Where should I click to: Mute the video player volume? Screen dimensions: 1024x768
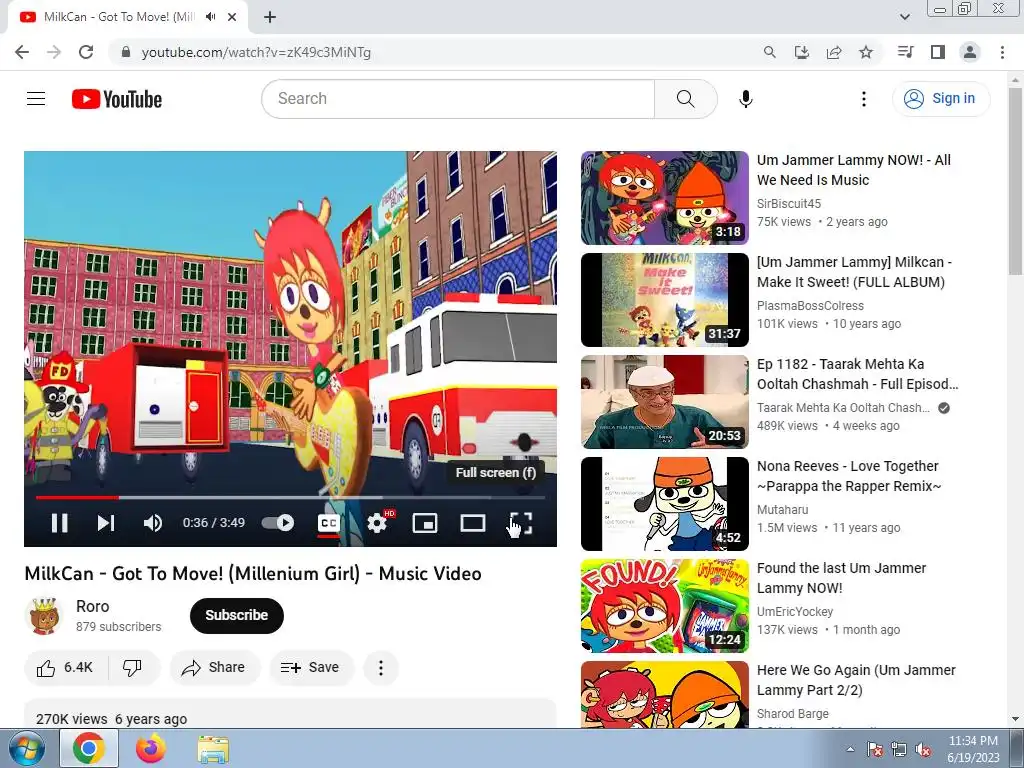[153, 523]
